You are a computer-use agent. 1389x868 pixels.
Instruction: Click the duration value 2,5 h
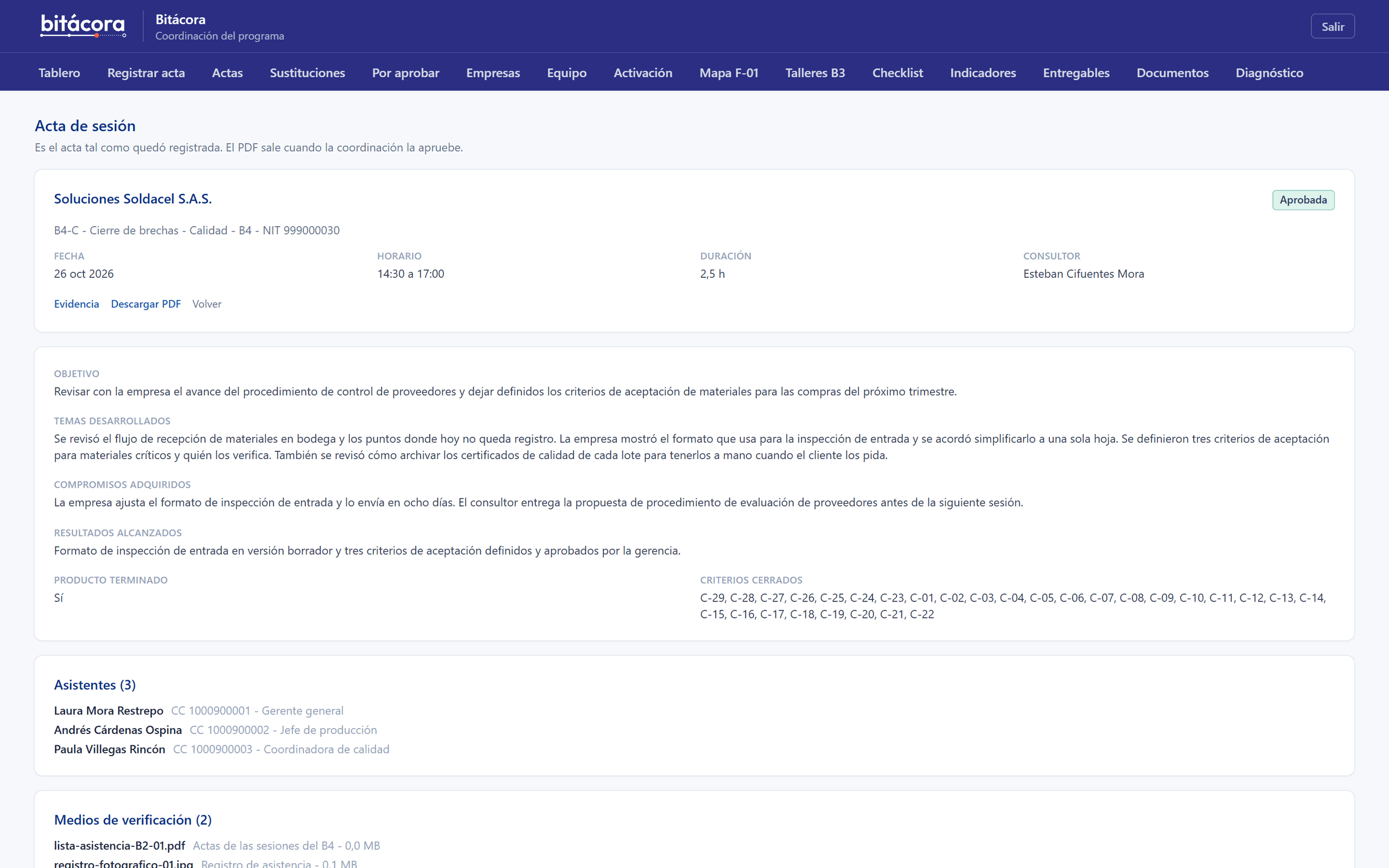point(712,274)
